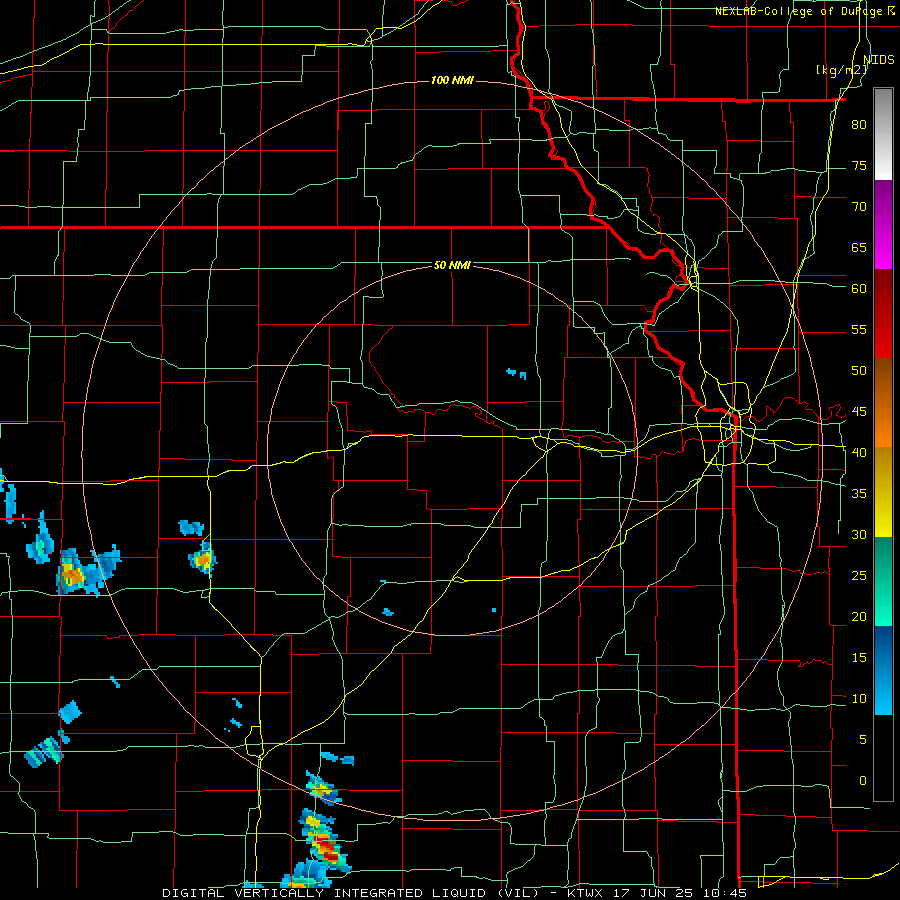
Task: Click the NIDS label near the color scale
Action: pos(879,59)
